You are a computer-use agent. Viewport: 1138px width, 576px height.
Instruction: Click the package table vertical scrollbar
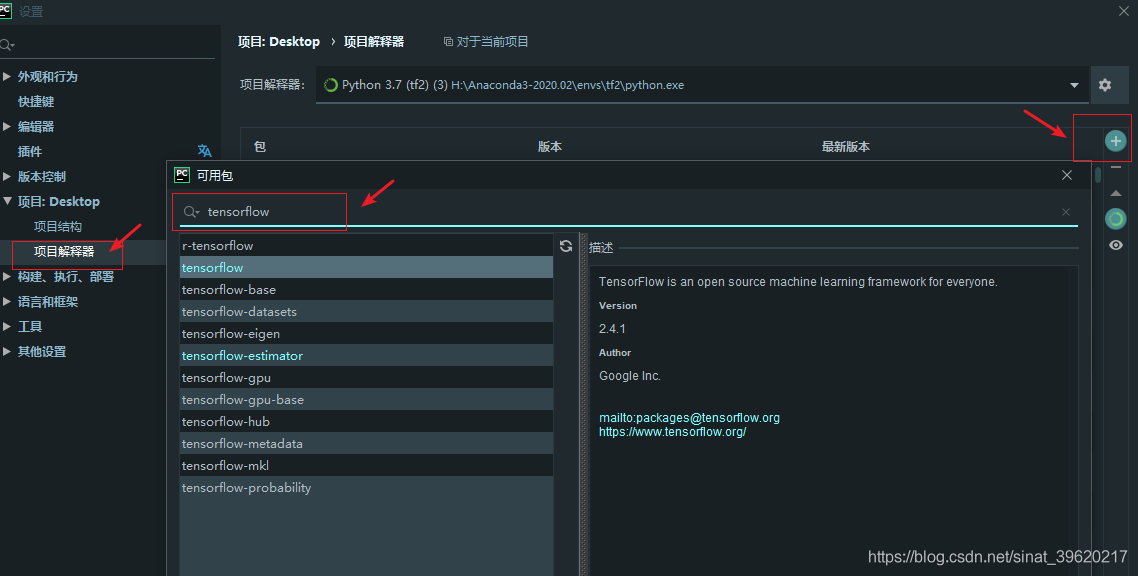point(1098,176)
